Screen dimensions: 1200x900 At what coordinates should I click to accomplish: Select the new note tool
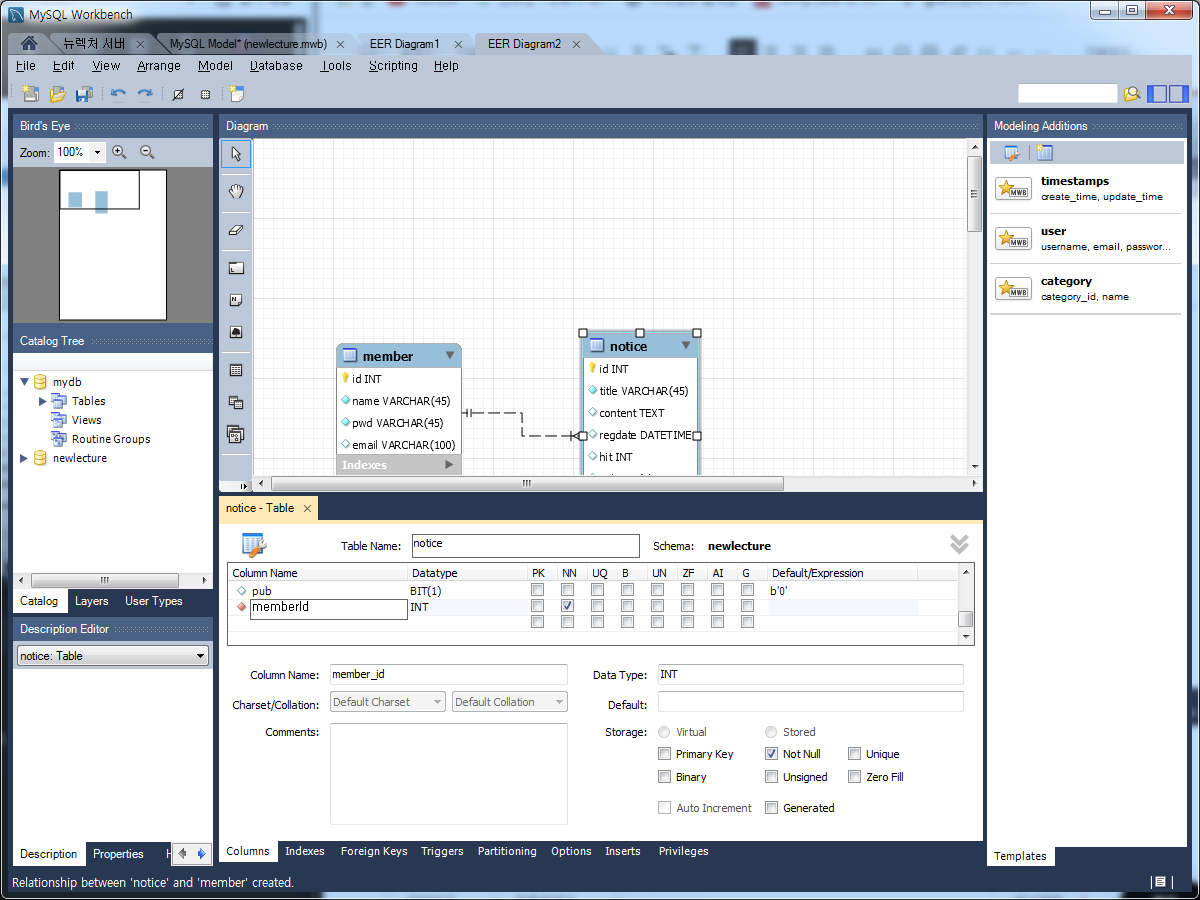236,299
